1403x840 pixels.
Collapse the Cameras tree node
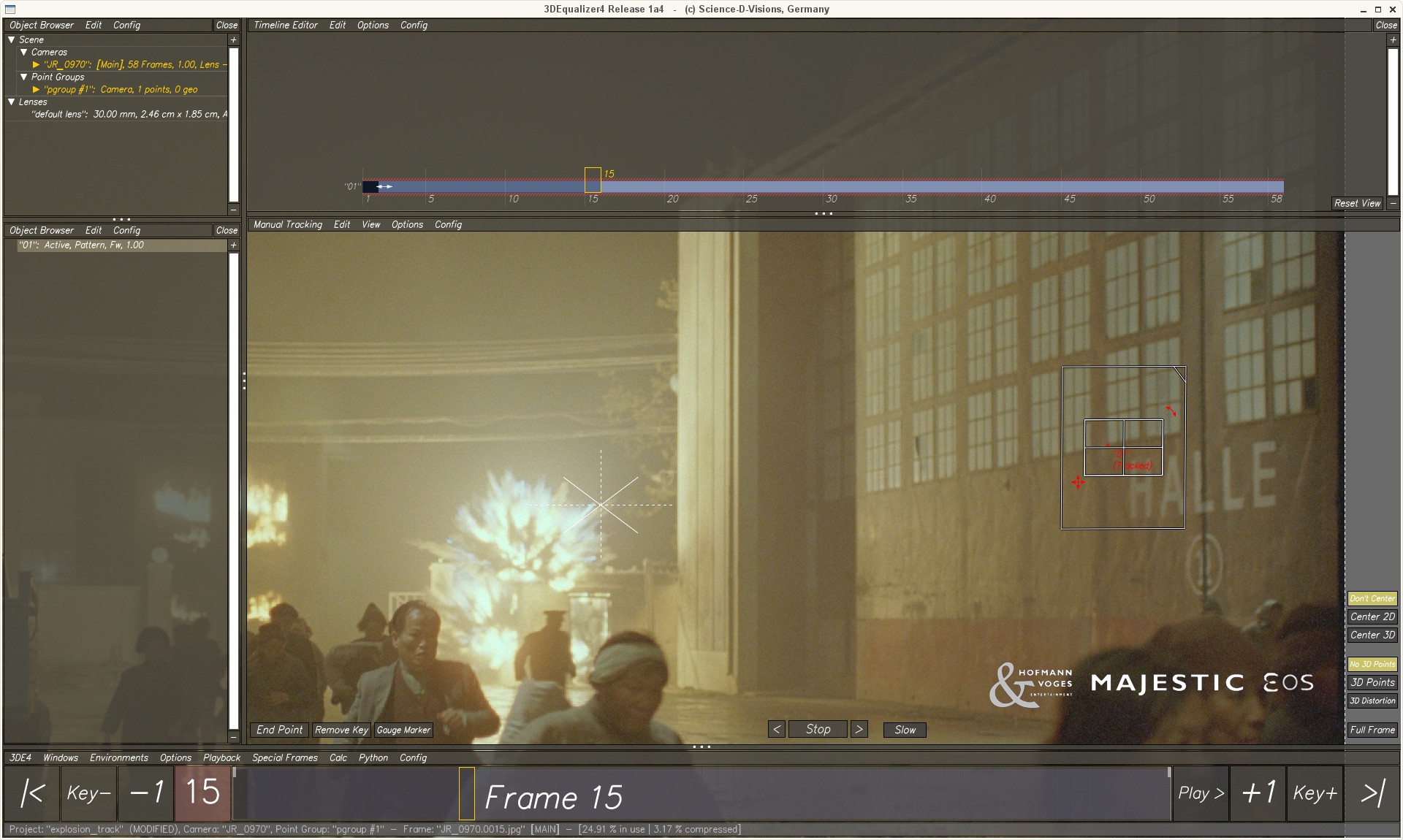point(24,52)
